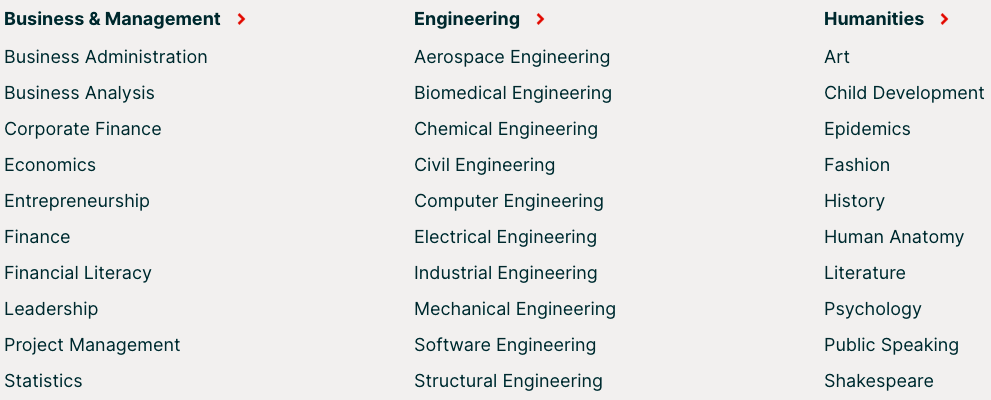Image resolution: width=991 pixels, height=400 pixels.
Task: Click on Computer Engineering
Action: [x=509, y=201]
